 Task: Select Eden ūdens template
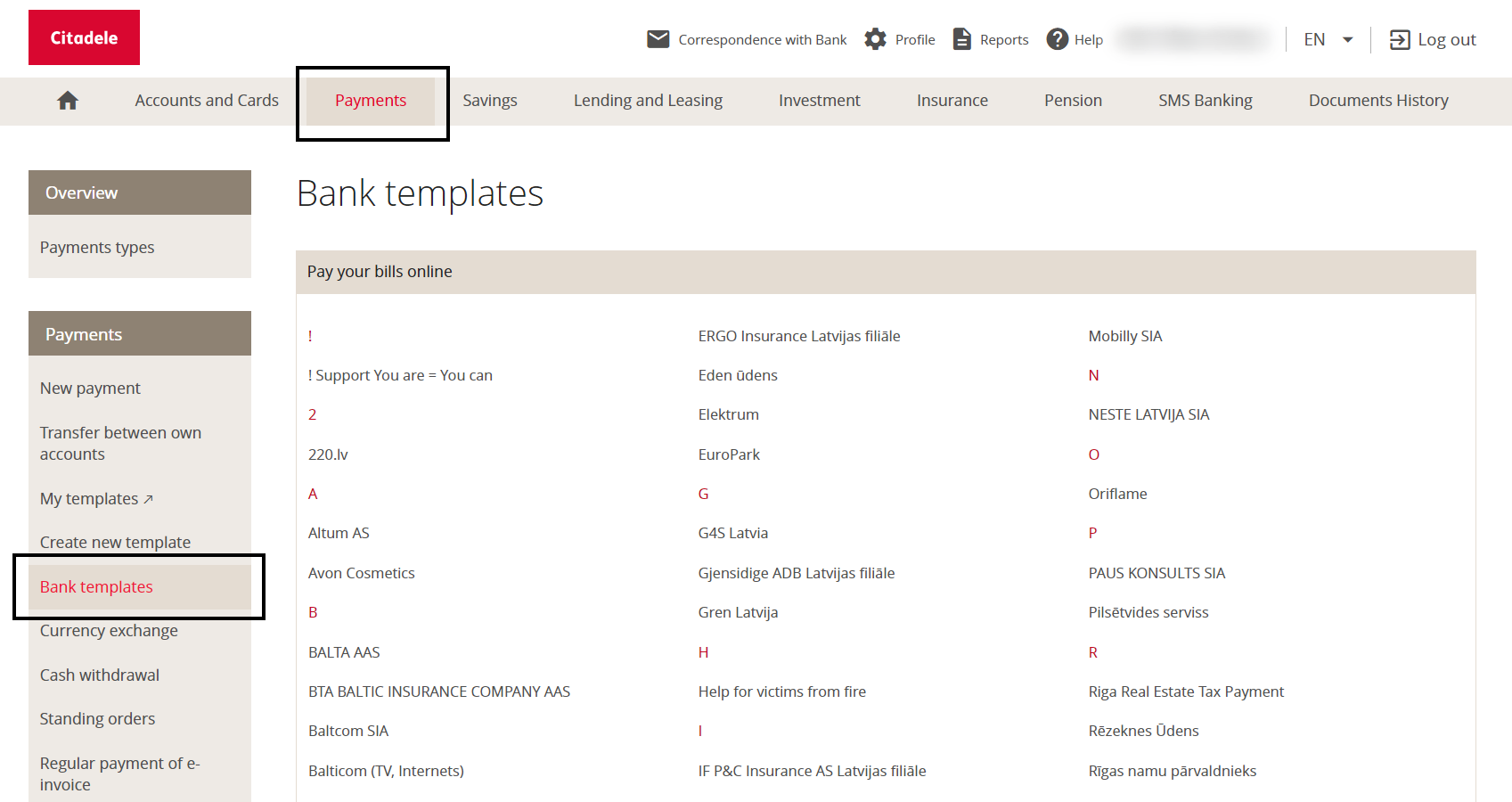[738, 375]
